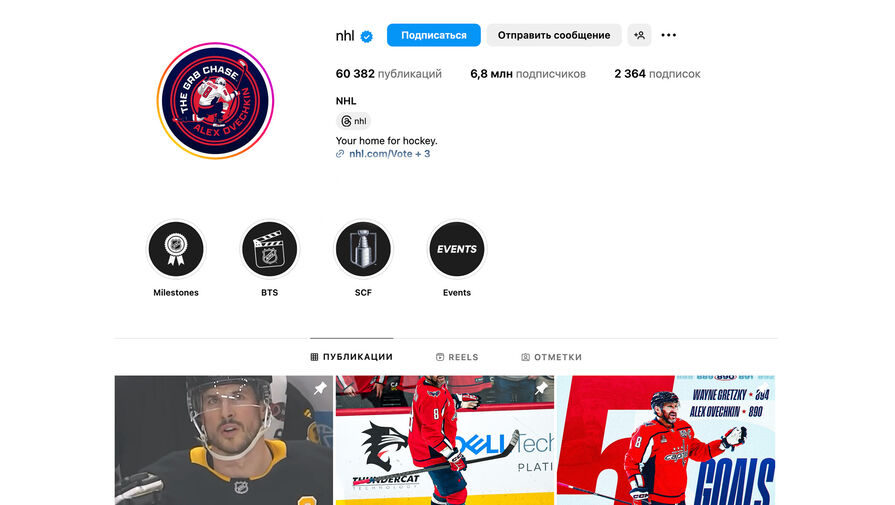Open the pinned Dell Technologies boards post
Viewport: 895px width, 505px height.
(x=445, y=440)
